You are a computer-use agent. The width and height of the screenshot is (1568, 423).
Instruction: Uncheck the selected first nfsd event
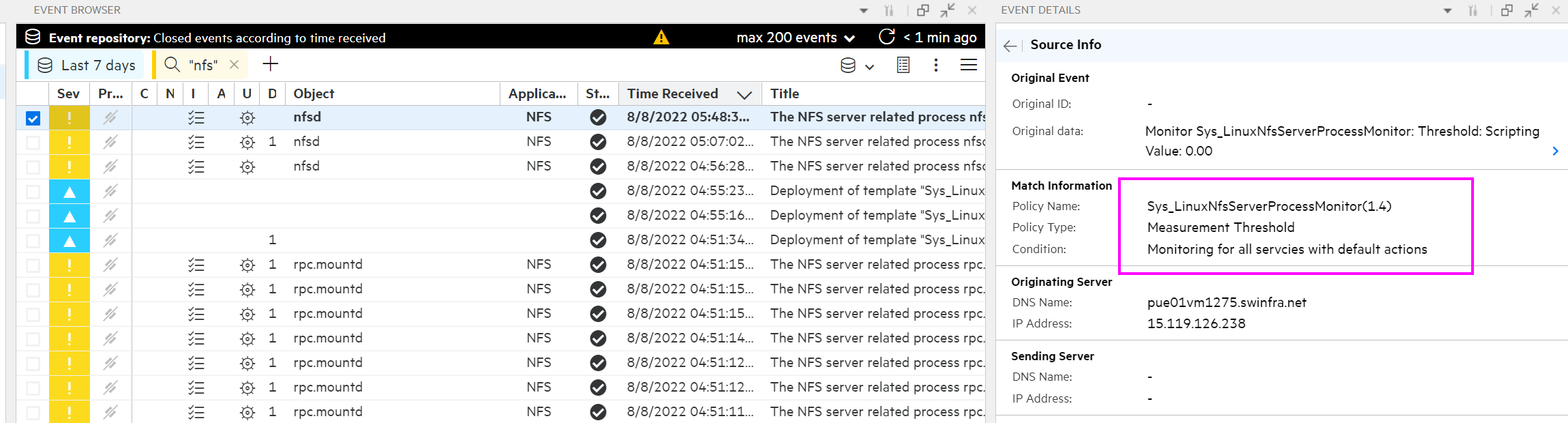tap(33, 118)
